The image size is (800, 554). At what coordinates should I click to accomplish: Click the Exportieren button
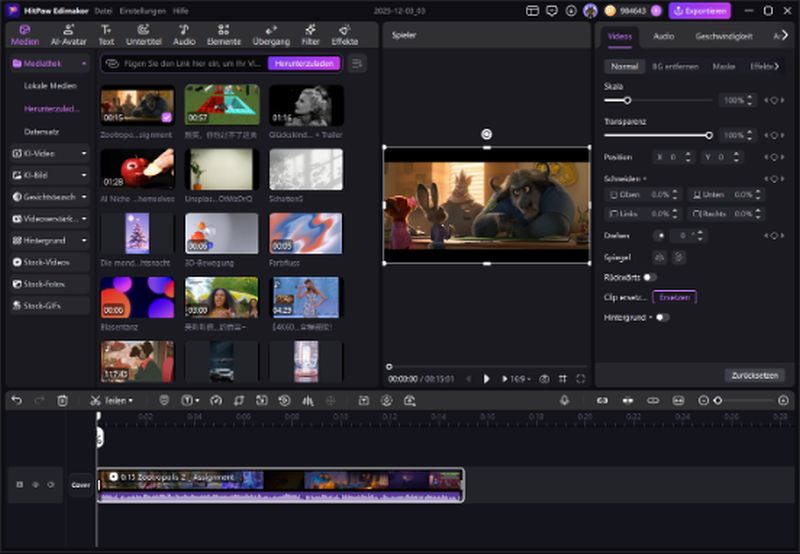tap(700, 11)
